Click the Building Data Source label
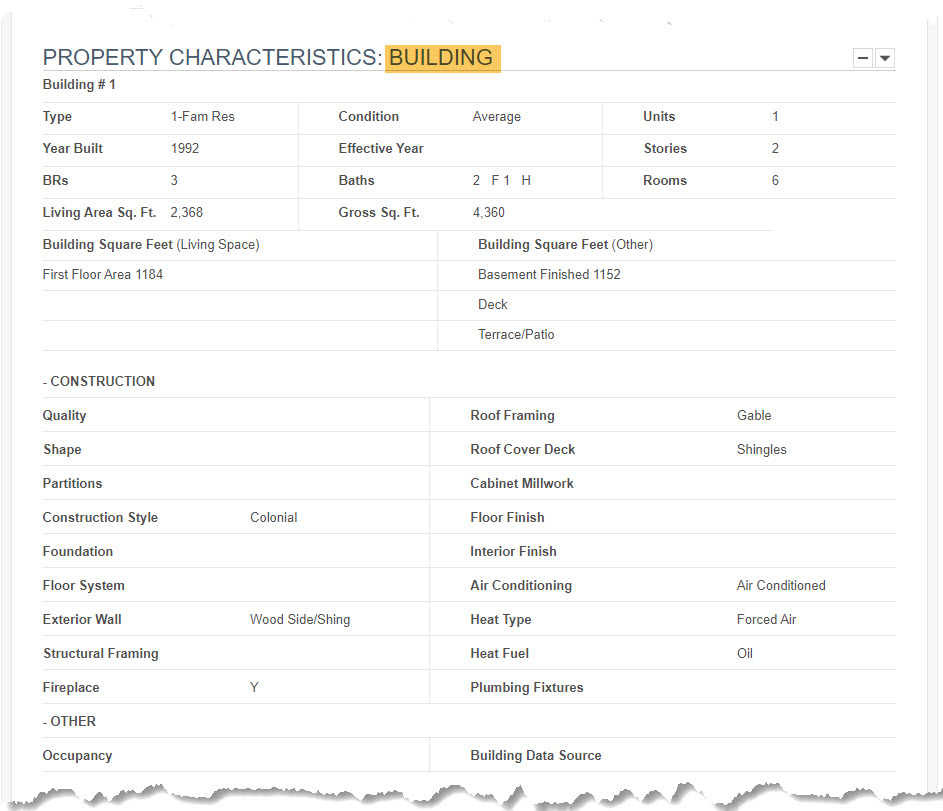This screenshot has width=943, height=811. 536,756
